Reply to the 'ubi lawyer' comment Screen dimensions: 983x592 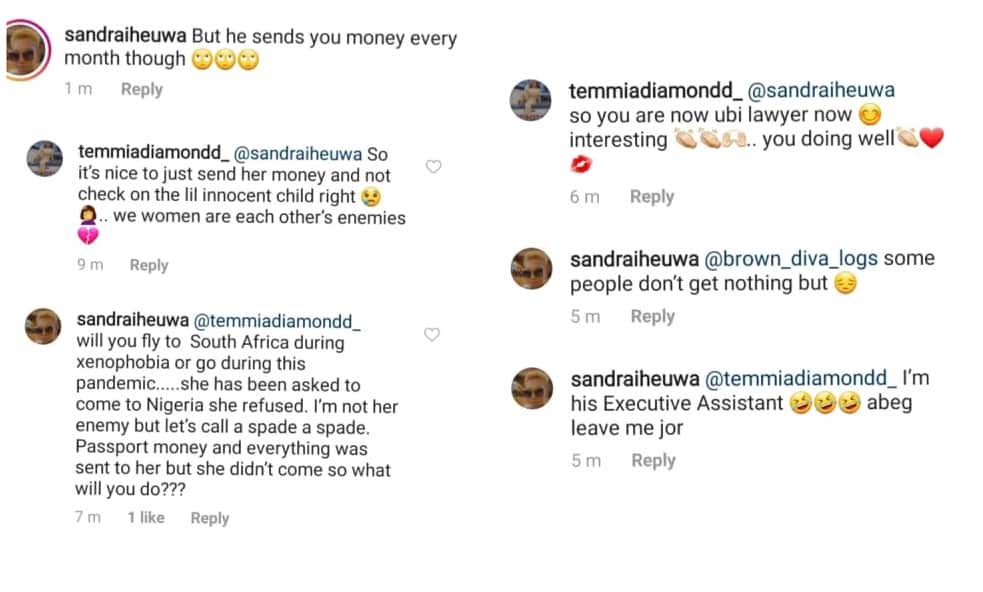click(x=652, y=197)
